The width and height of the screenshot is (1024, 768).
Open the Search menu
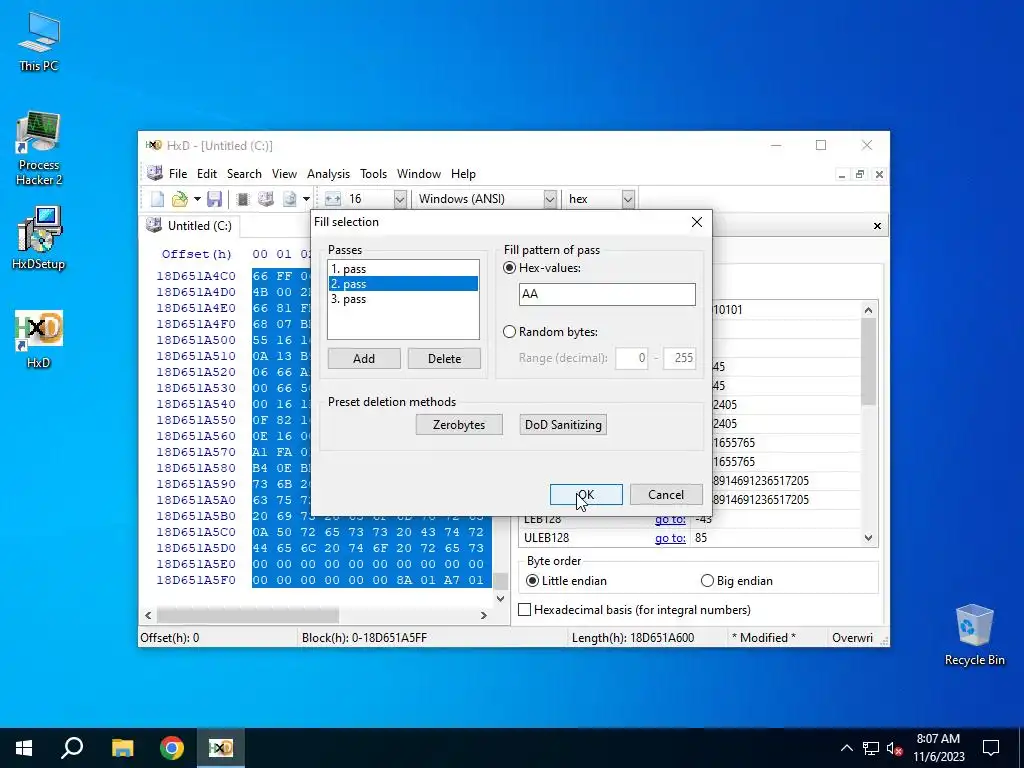point(244,174)
